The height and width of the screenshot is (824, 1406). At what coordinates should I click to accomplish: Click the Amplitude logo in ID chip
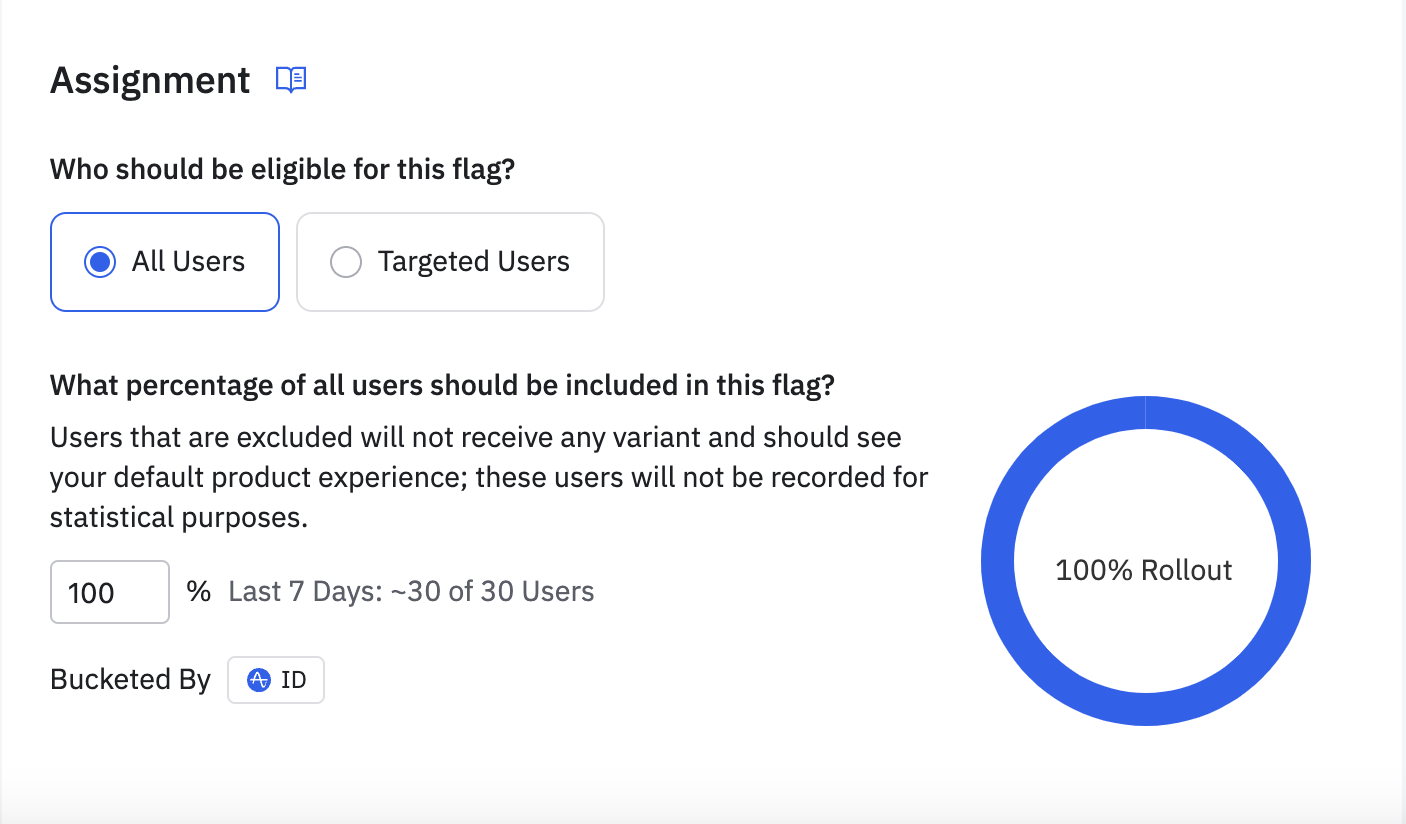[x=259, y=680]
